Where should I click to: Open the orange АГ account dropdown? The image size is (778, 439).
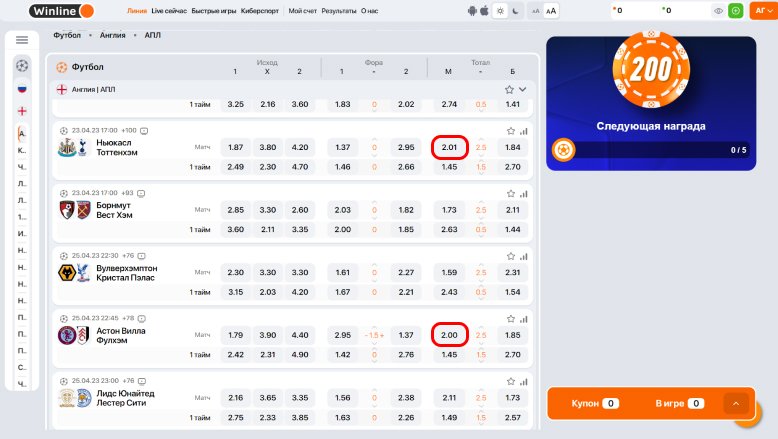click(x=760, y=11)
